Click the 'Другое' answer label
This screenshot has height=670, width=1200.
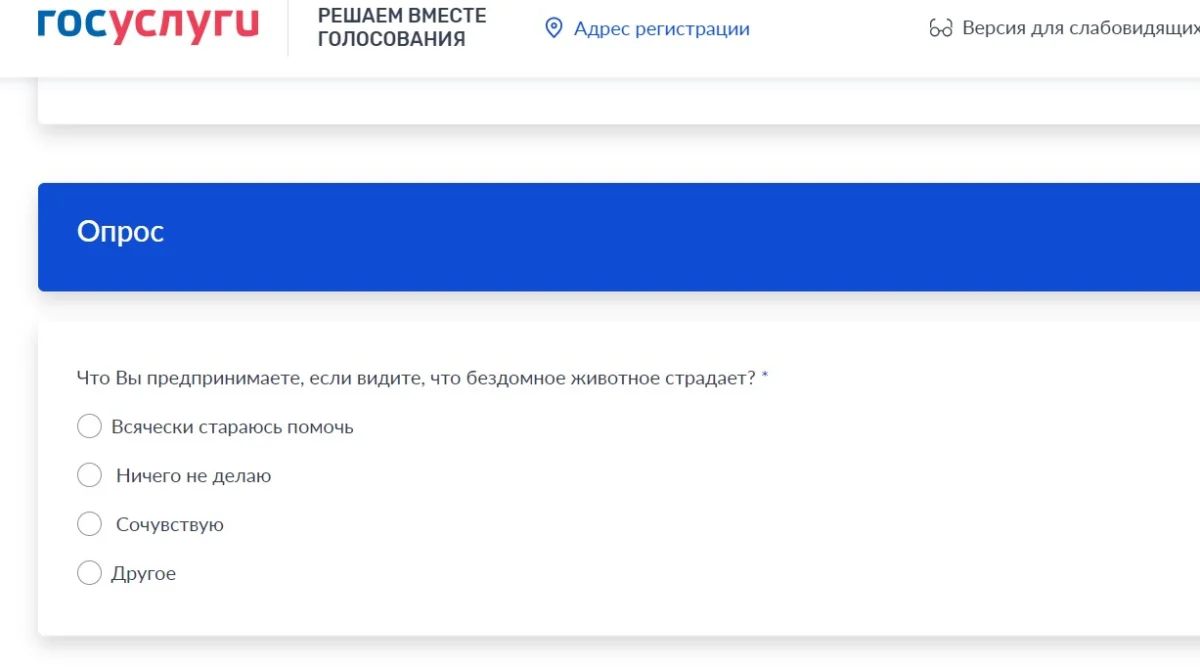point(143,573)
